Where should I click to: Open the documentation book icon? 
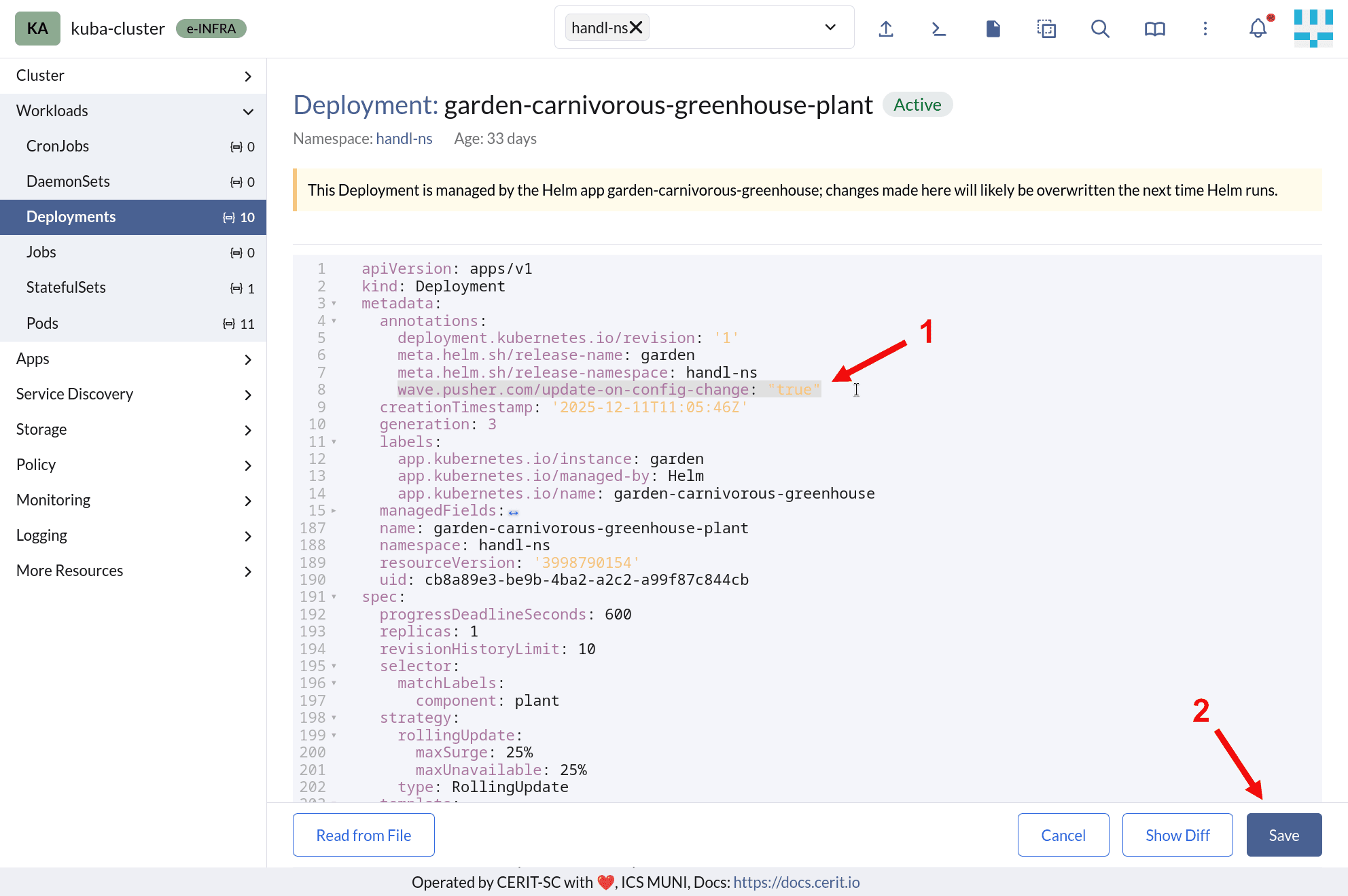point(1154,29)
